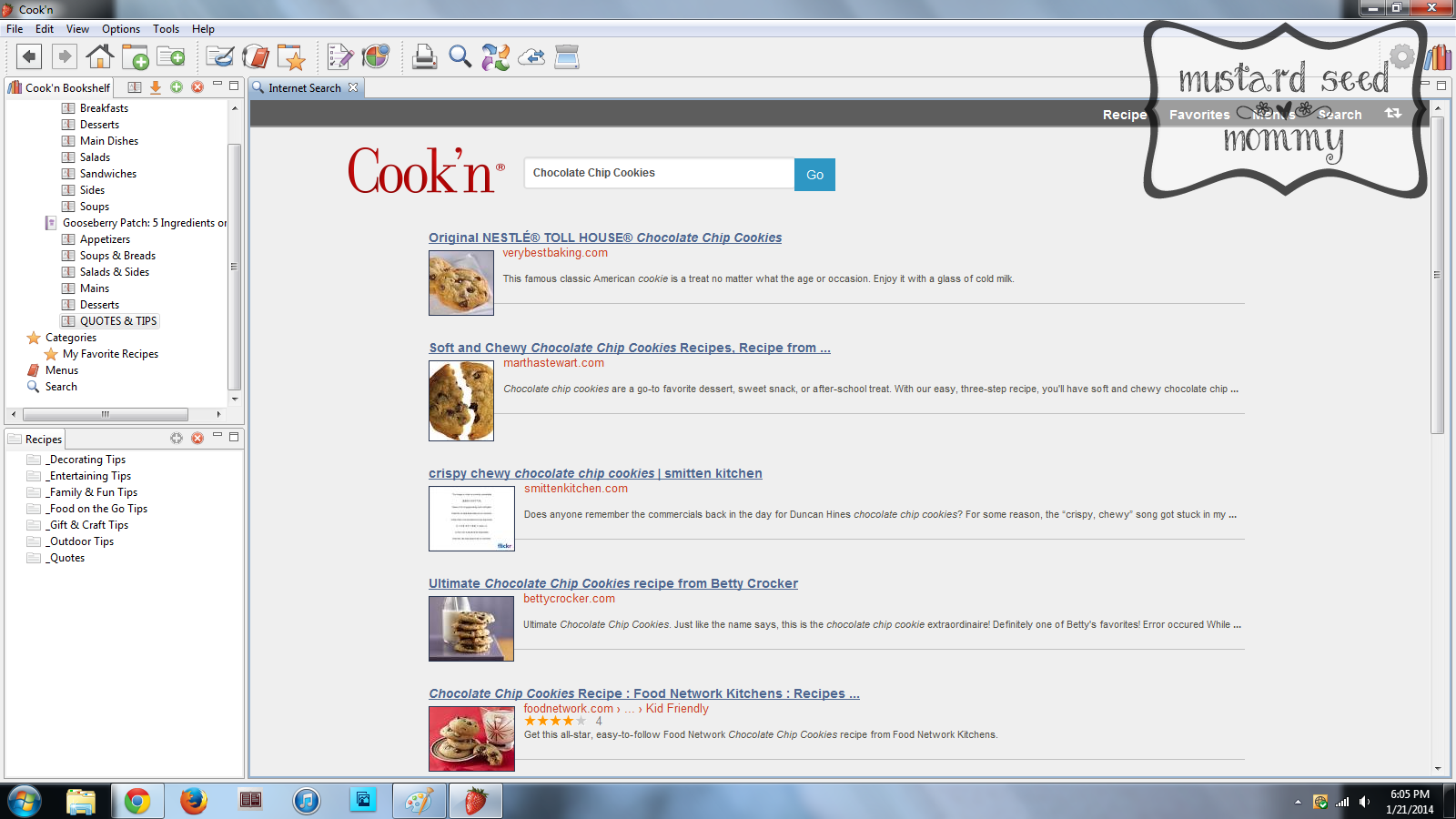Image resolution: width=1456 pixels, height=819 pixels.
Task: Click the plate with red book icon
Action: (x=256, y=56)
